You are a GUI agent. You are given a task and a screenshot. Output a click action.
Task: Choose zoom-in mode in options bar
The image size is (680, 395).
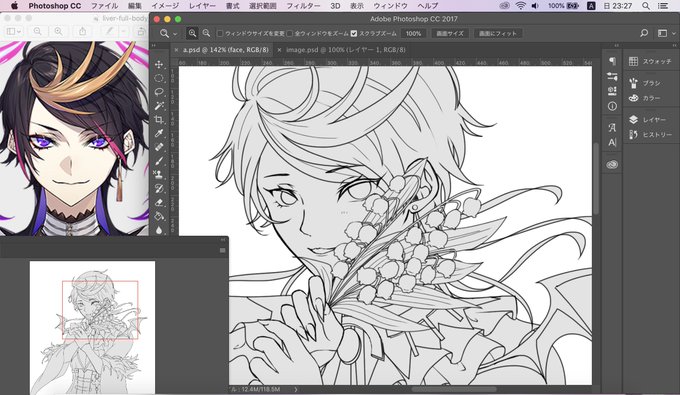[192, 33]
